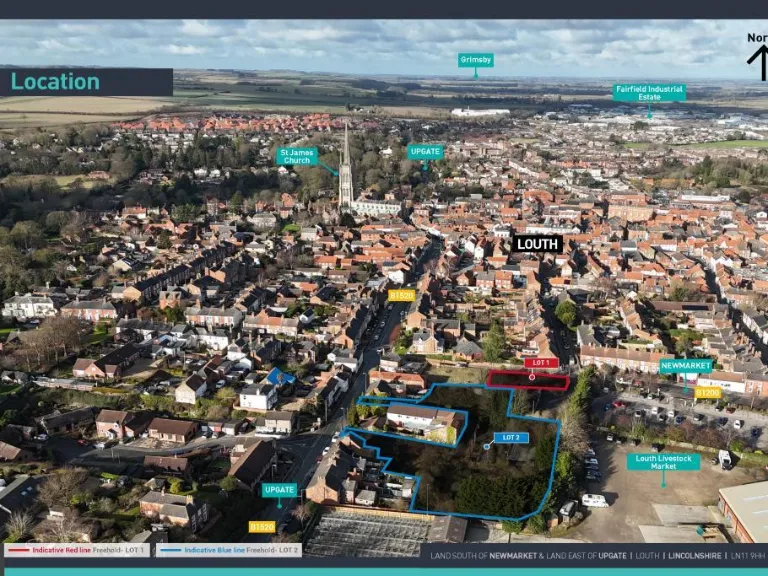Click the Indicative Red line legend entry
768x576 pixels.
(77, 550)
